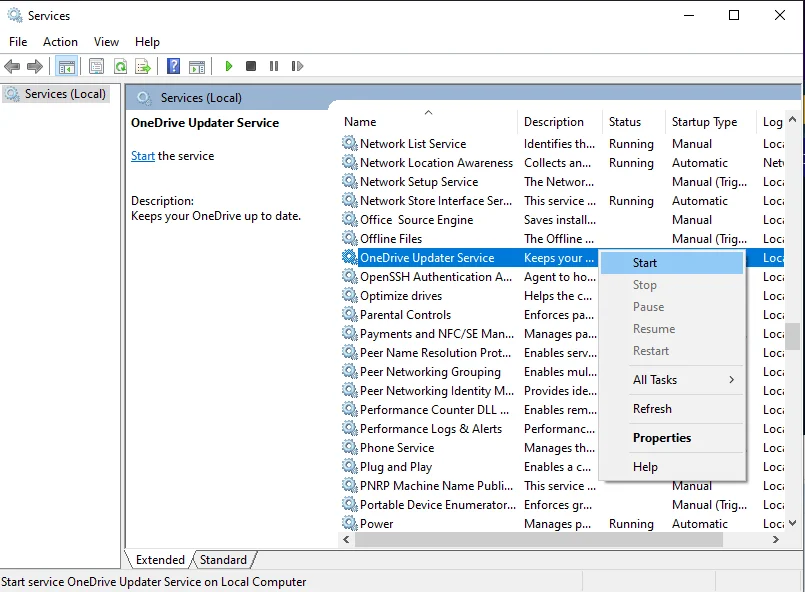Viewport: 805px width, 592px height.
Task: Select the Peer Networking Grouping row
Action: coord(469,372)
